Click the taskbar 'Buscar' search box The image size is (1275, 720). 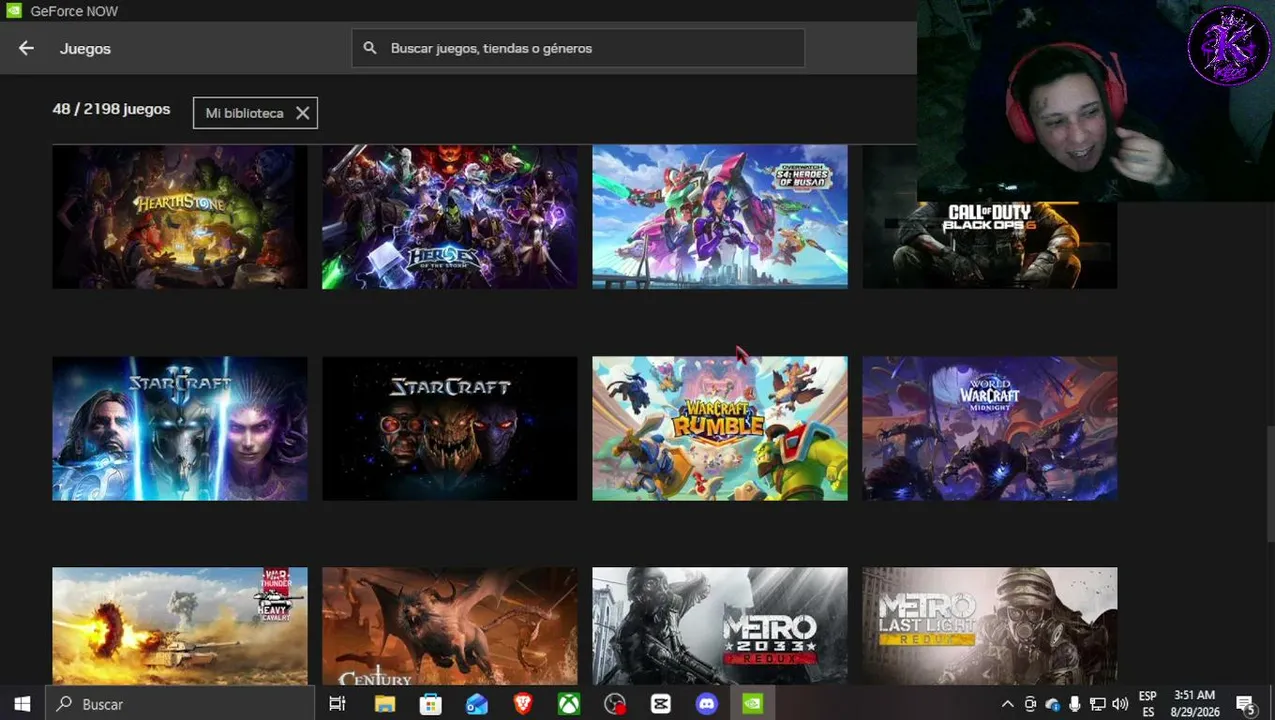[x=181, y=704]
